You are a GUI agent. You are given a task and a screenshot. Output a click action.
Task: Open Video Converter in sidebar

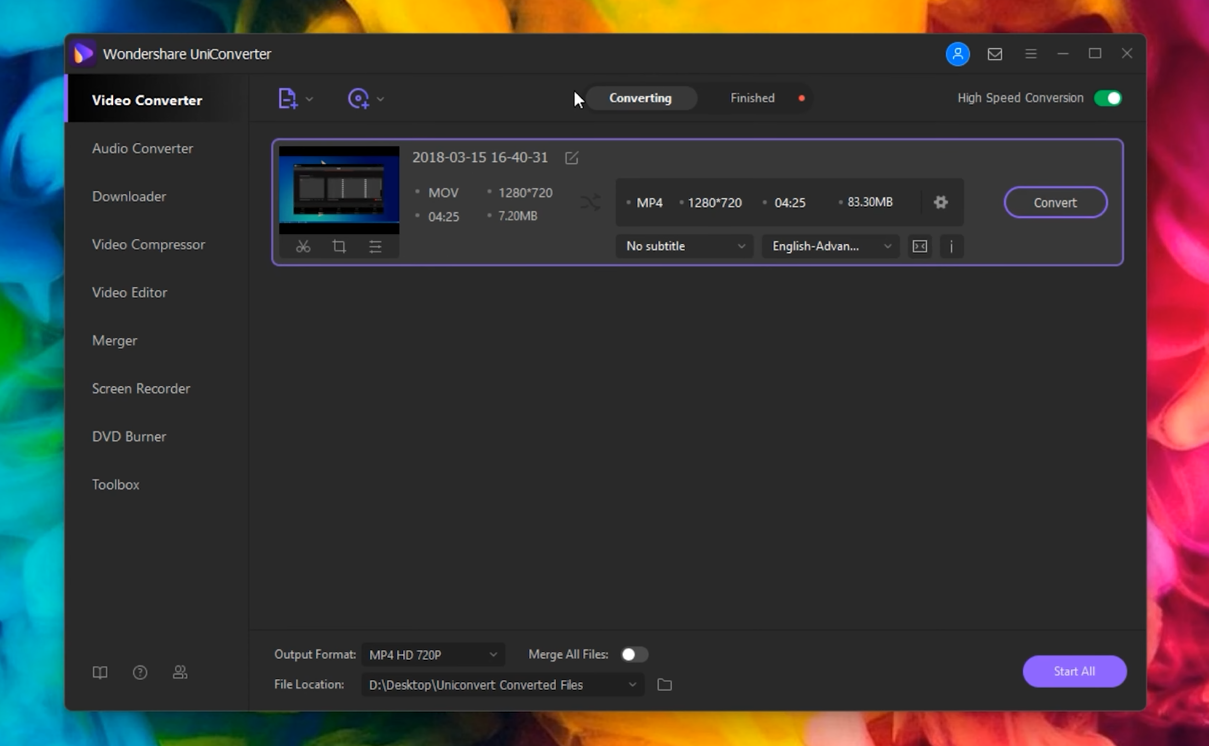[x=157, y=100]
